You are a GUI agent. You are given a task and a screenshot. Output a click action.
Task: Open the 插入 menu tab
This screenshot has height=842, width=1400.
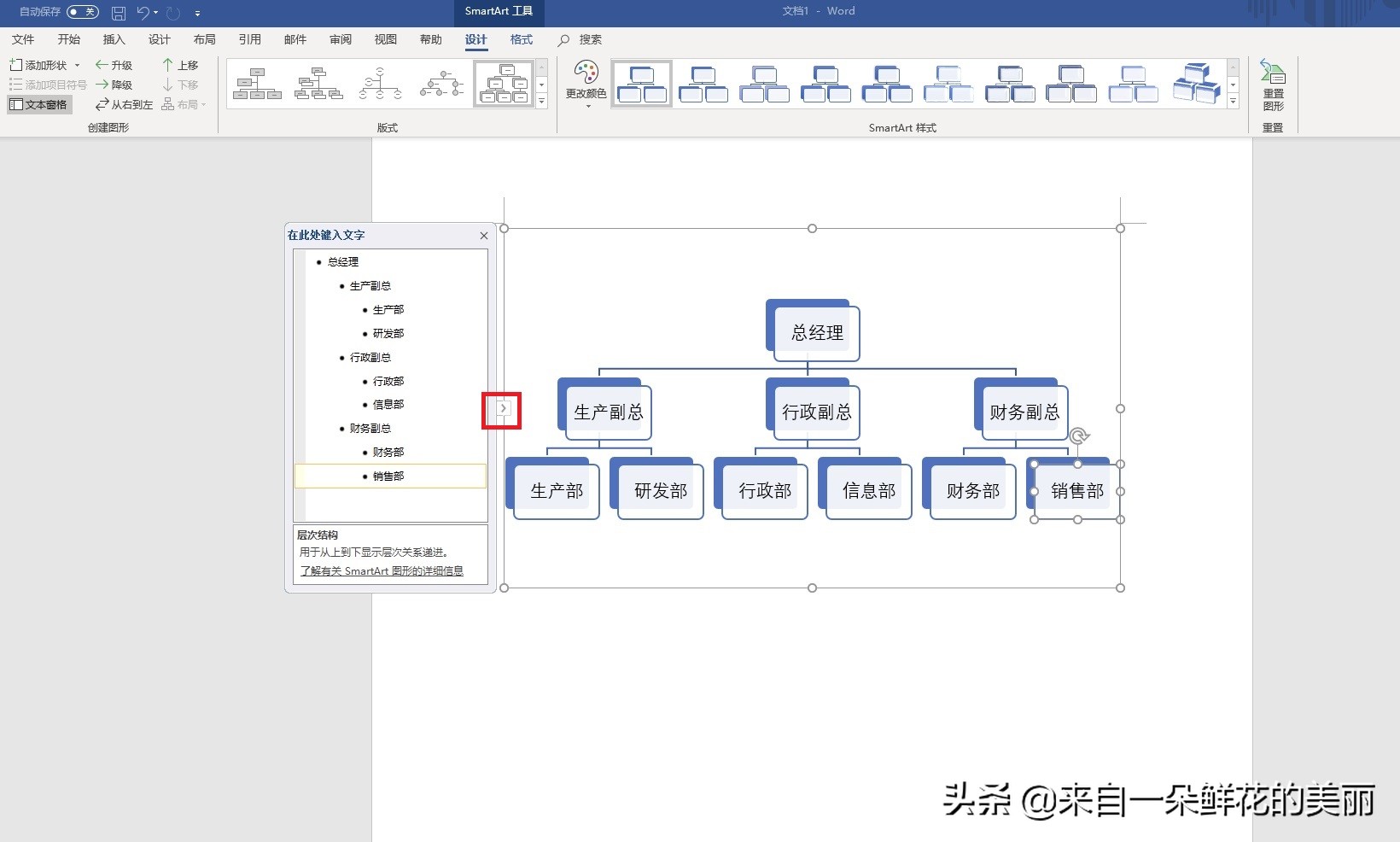click(x=114, y=39)
